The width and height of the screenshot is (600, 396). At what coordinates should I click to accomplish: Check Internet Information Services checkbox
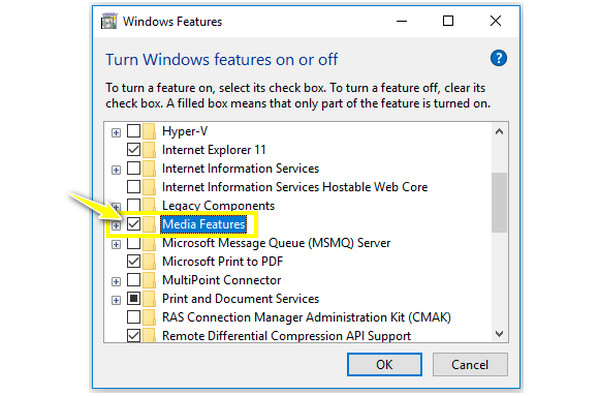[x=134, y=168]
